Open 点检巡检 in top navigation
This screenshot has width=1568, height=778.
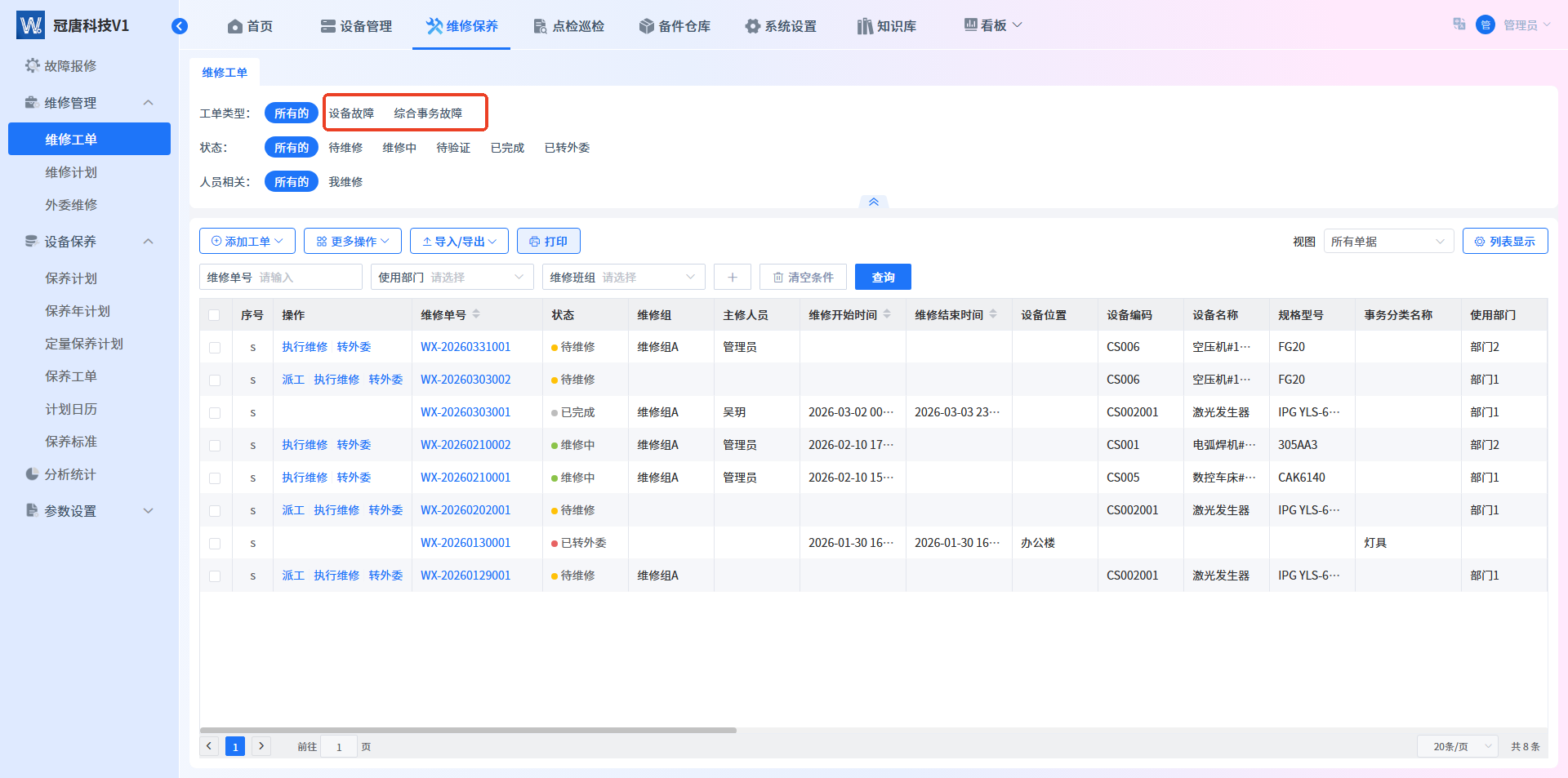point(568,26)
